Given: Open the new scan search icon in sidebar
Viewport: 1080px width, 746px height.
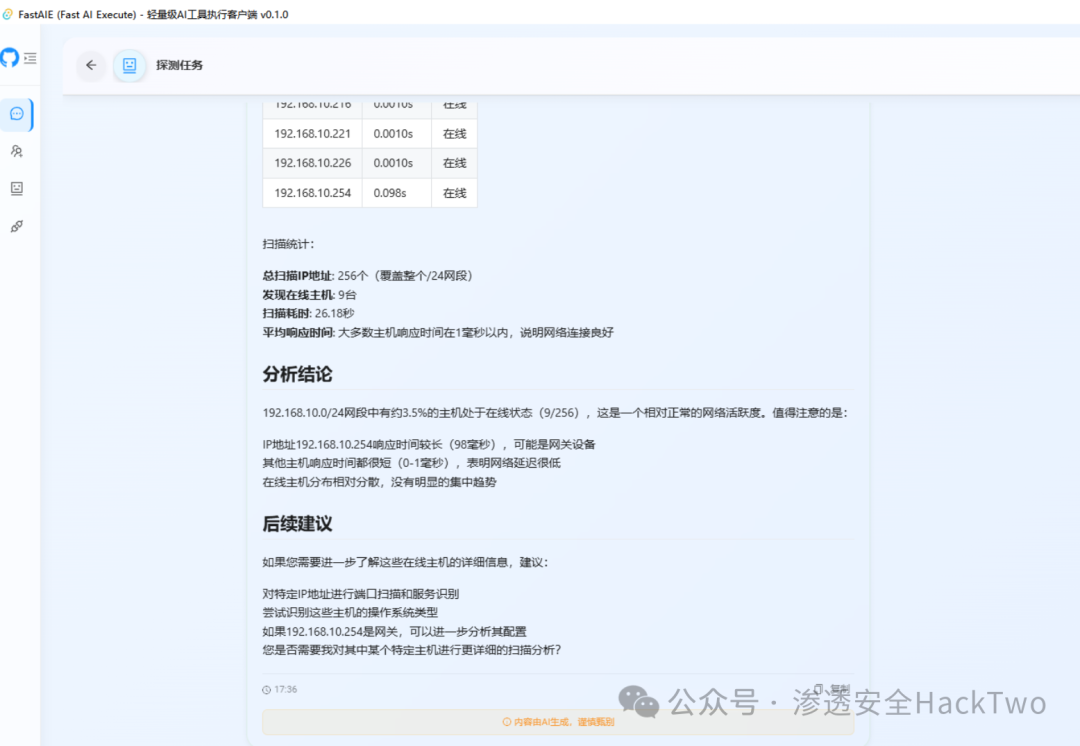Looking at the screenshot, I should pos(16,150).
